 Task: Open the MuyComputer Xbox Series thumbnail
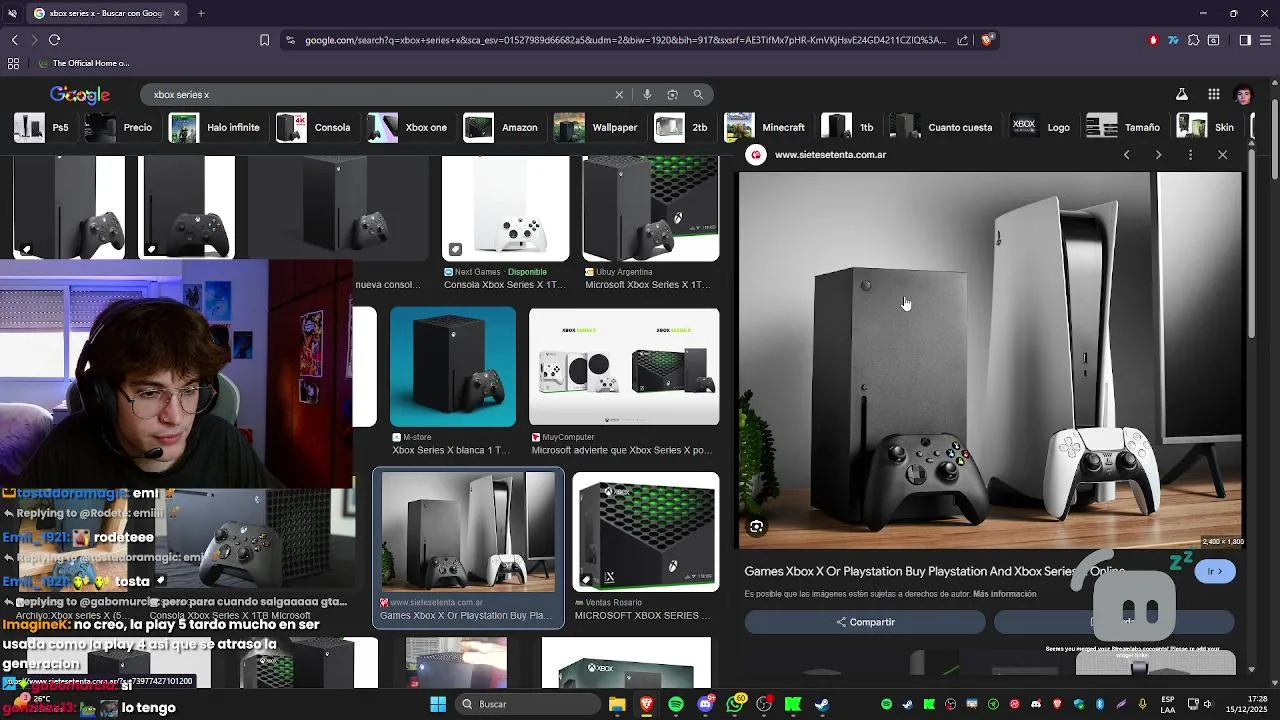tap(624, 367)
